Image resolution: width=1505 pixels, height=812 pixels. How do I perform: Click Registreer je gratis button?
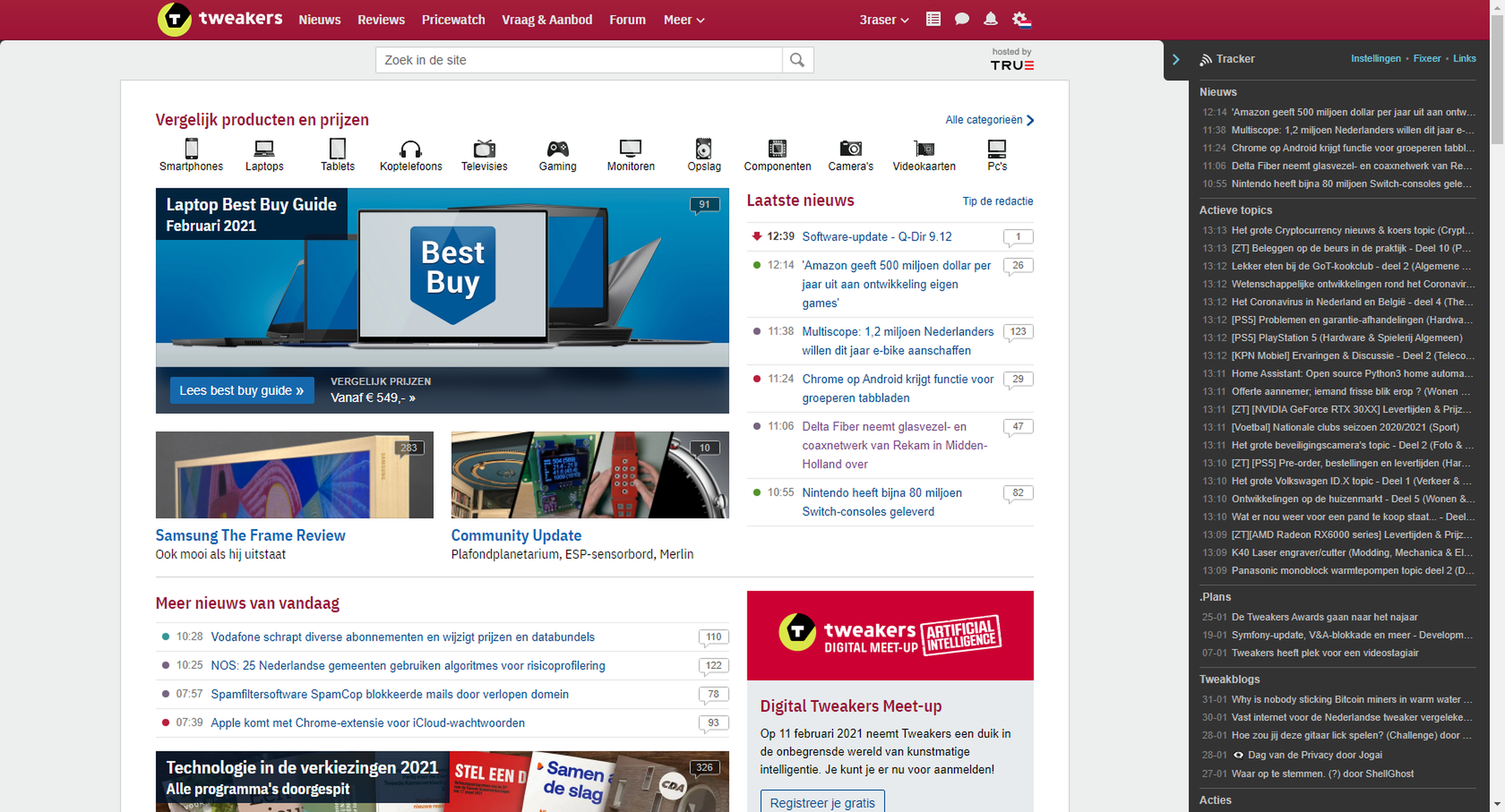coord(823,803)
